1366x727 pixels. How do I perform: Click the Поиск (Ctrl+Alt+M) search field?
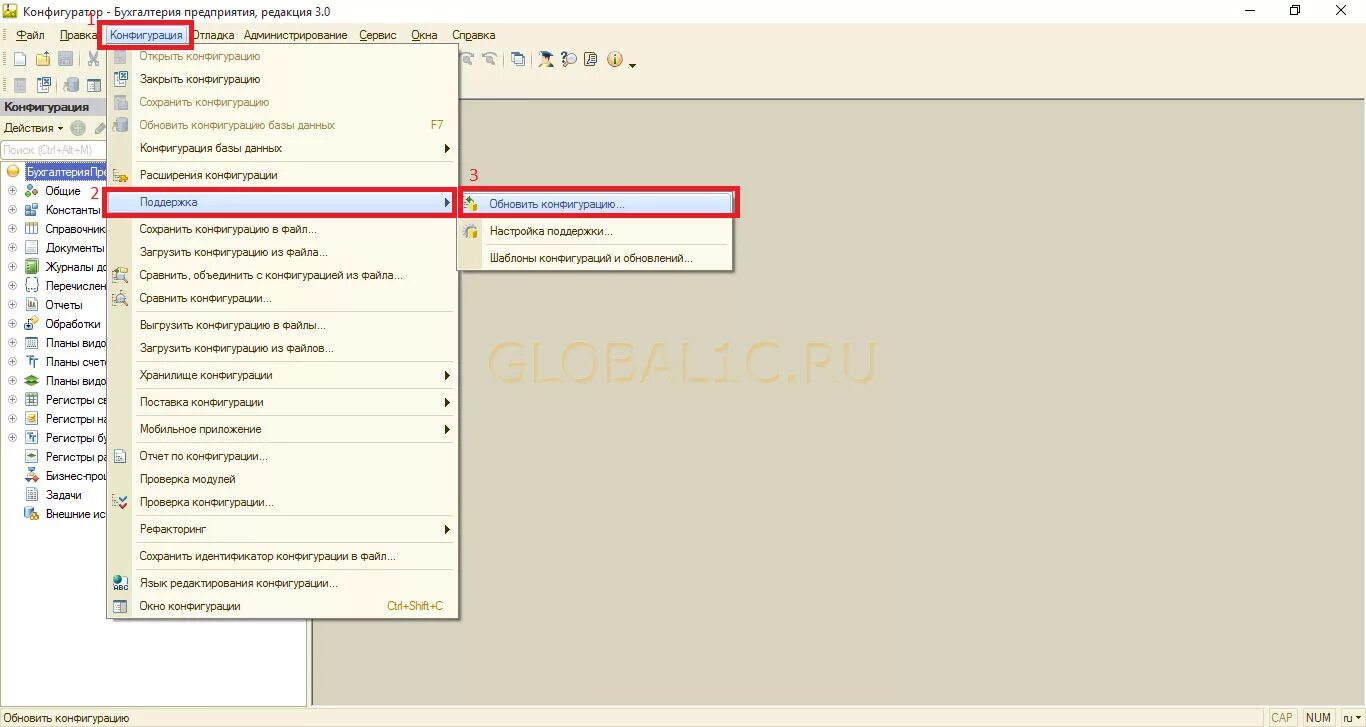coord(54,150)
